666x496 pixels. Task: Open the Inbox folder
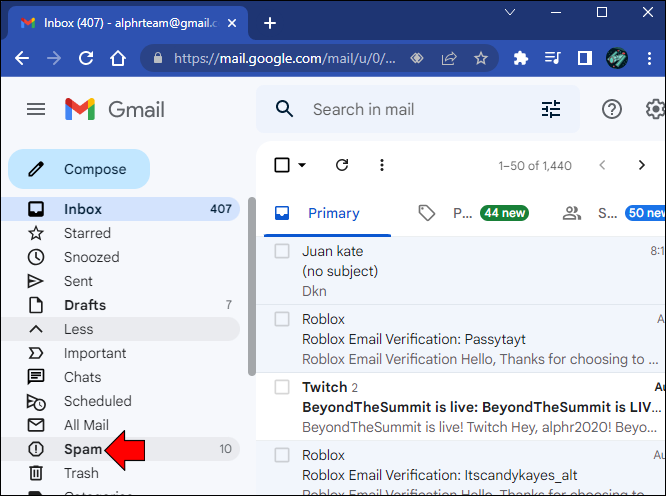tap(121, 209)
